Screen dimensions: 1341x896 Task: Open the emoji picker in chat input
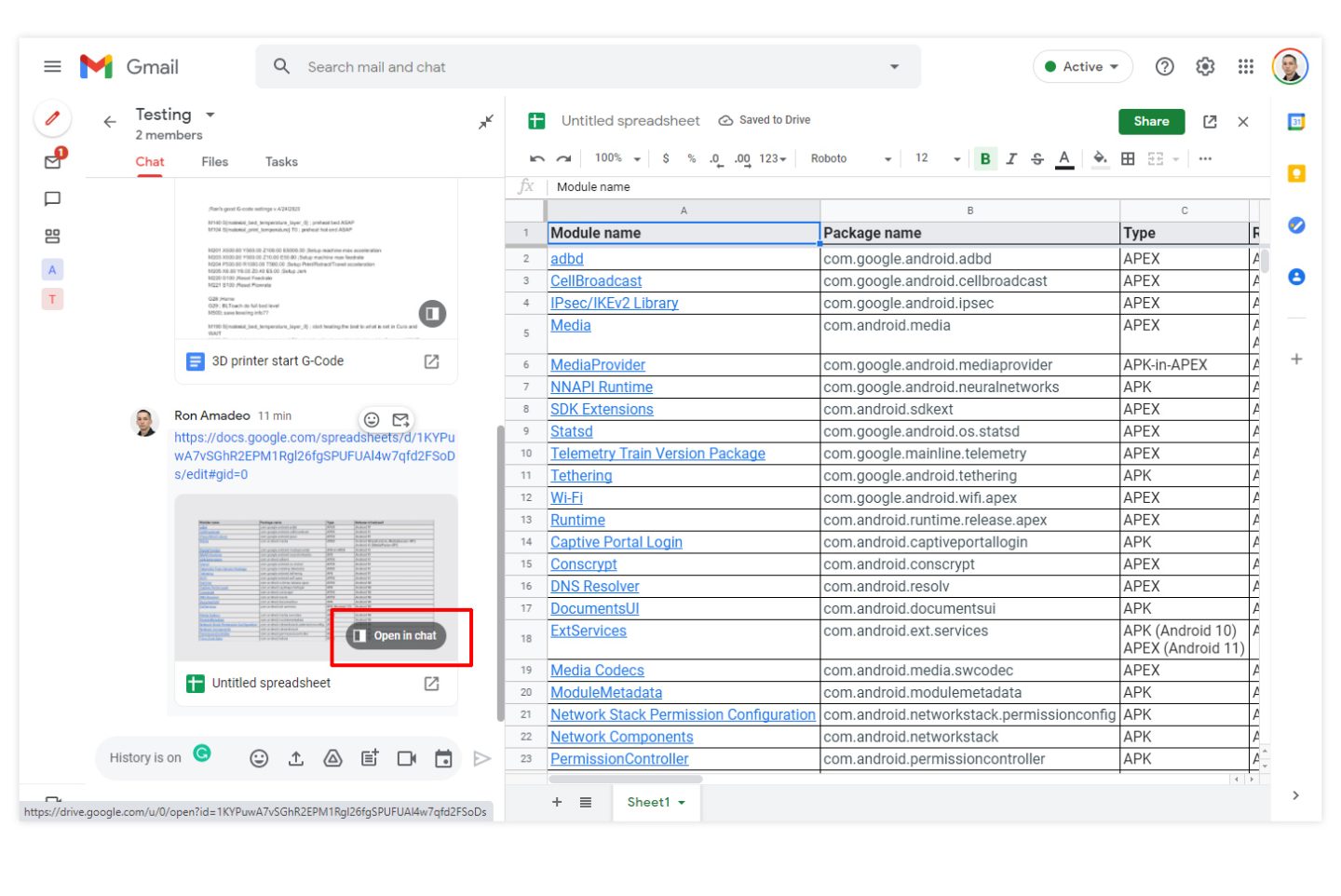click(259, 758)
